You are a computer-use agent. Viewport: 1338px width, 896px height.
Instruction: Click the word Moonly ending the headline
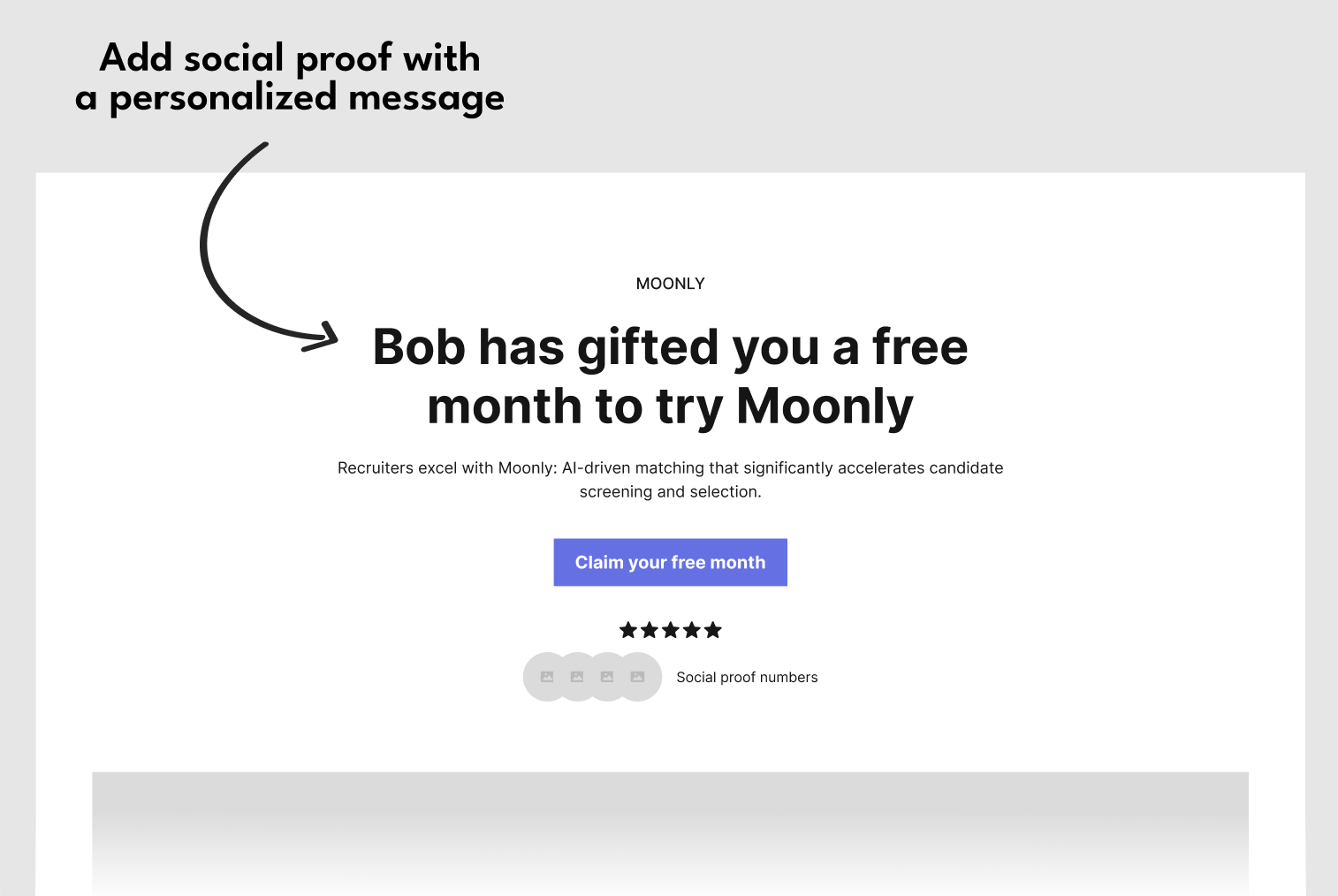click(x=825, y=408)
